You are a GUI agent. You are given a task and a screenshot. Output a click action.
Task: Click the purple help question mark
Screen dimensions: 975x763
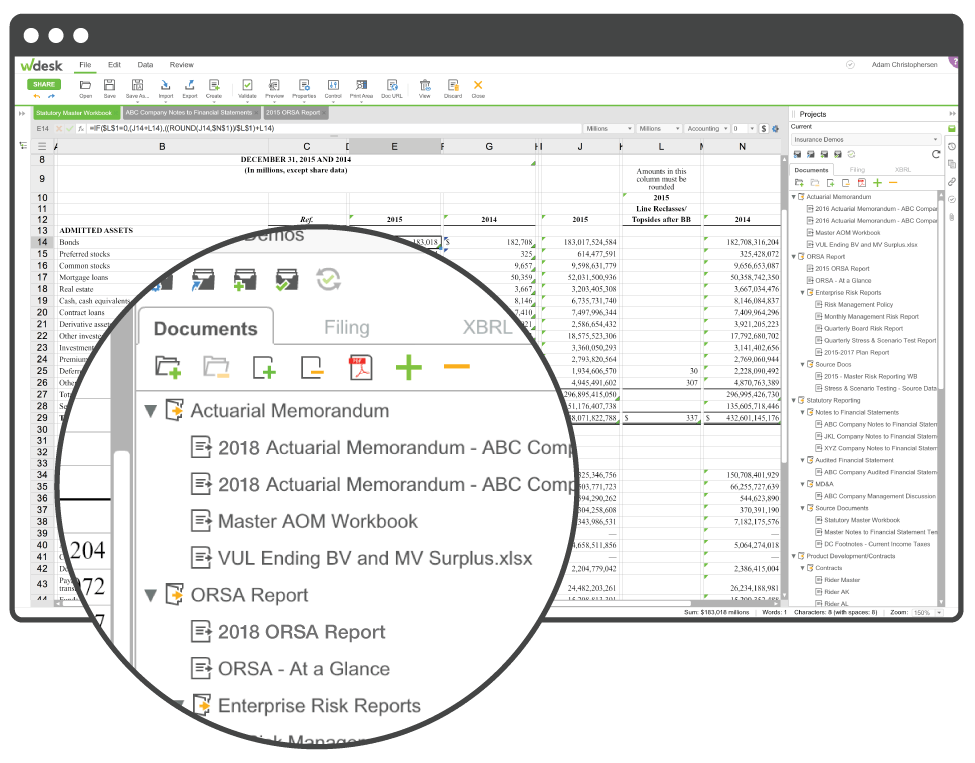click(x=954, y=61)
